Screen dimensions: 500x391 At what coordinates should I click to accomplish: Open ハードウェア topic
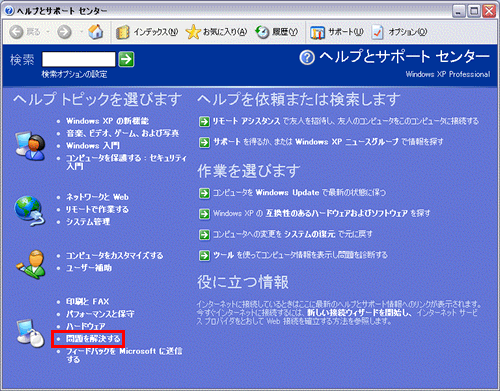[86, 326]
